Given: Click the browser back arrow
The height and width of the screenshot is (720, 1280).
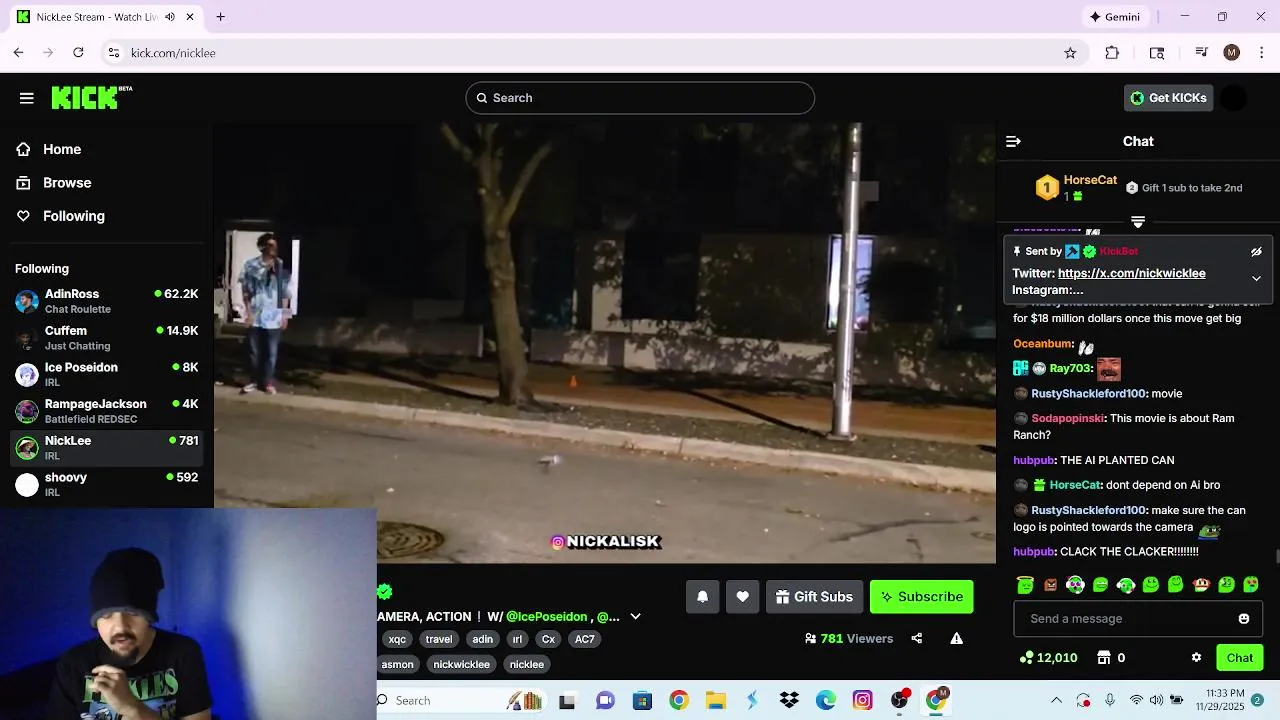Looking at the screenshot, I should (x=18, y=53).
